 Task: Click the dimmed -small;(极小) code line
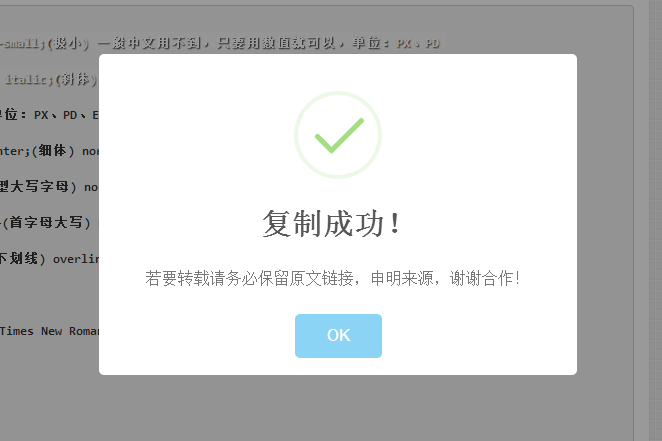[44, 43]
